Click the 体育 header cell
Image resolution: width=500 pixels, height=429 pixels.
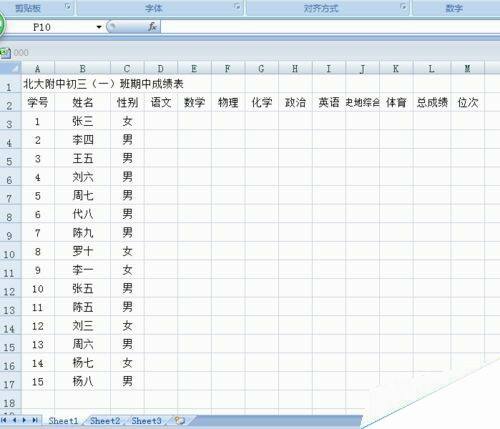tap(396, 102)
